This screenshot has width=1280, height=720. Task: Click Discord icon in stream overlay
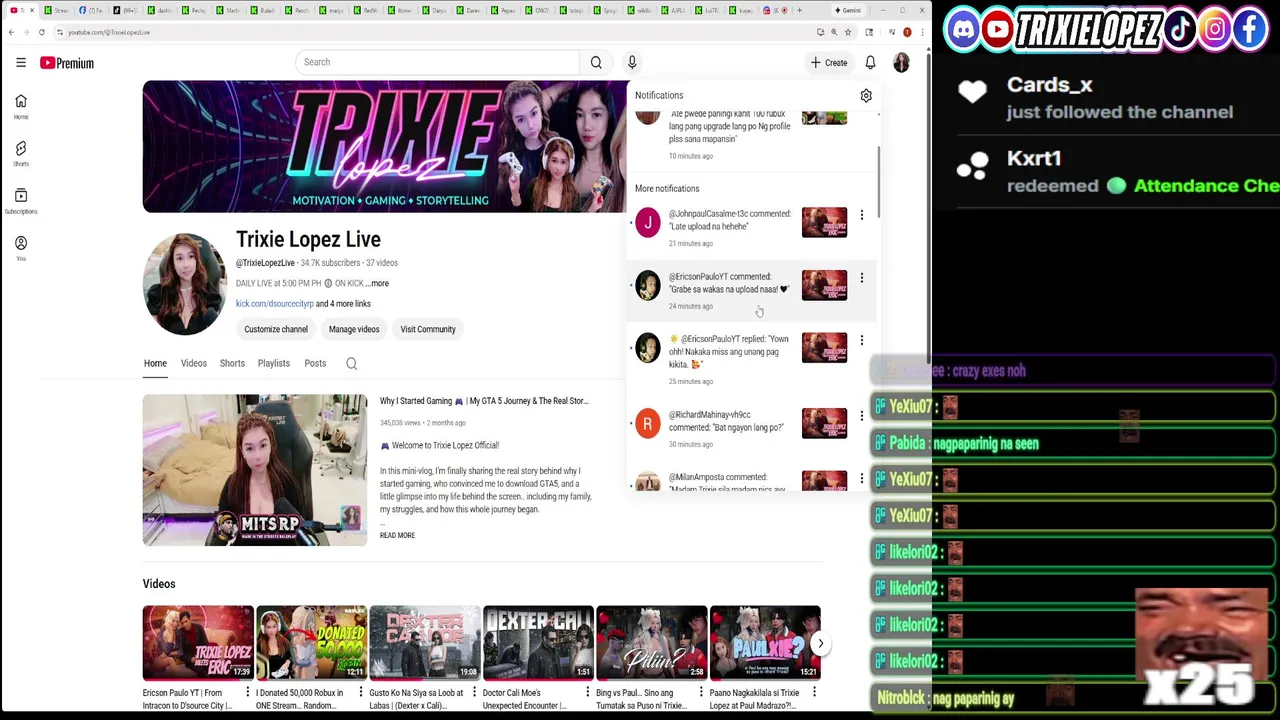click(962, 30)
